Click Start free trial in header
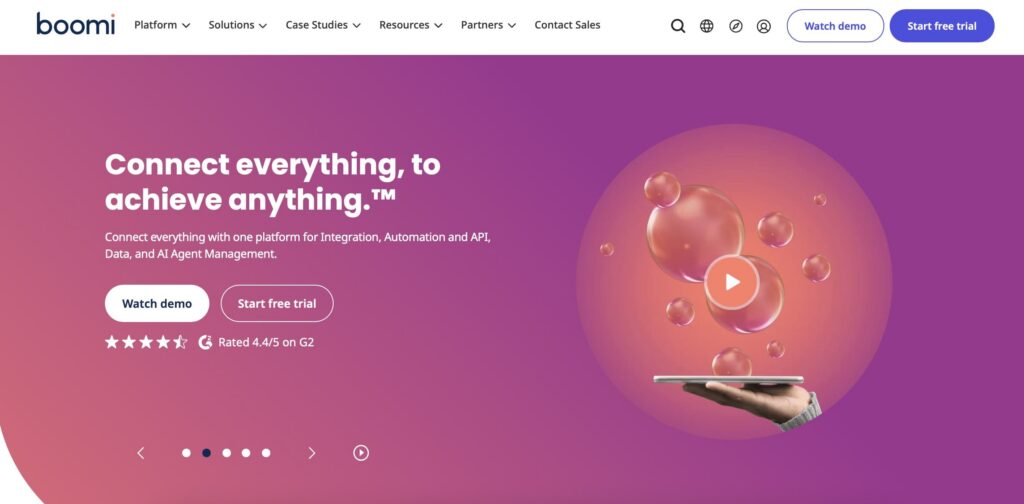The height and width of the screenshot is (504, 1024). coord(942,26)
